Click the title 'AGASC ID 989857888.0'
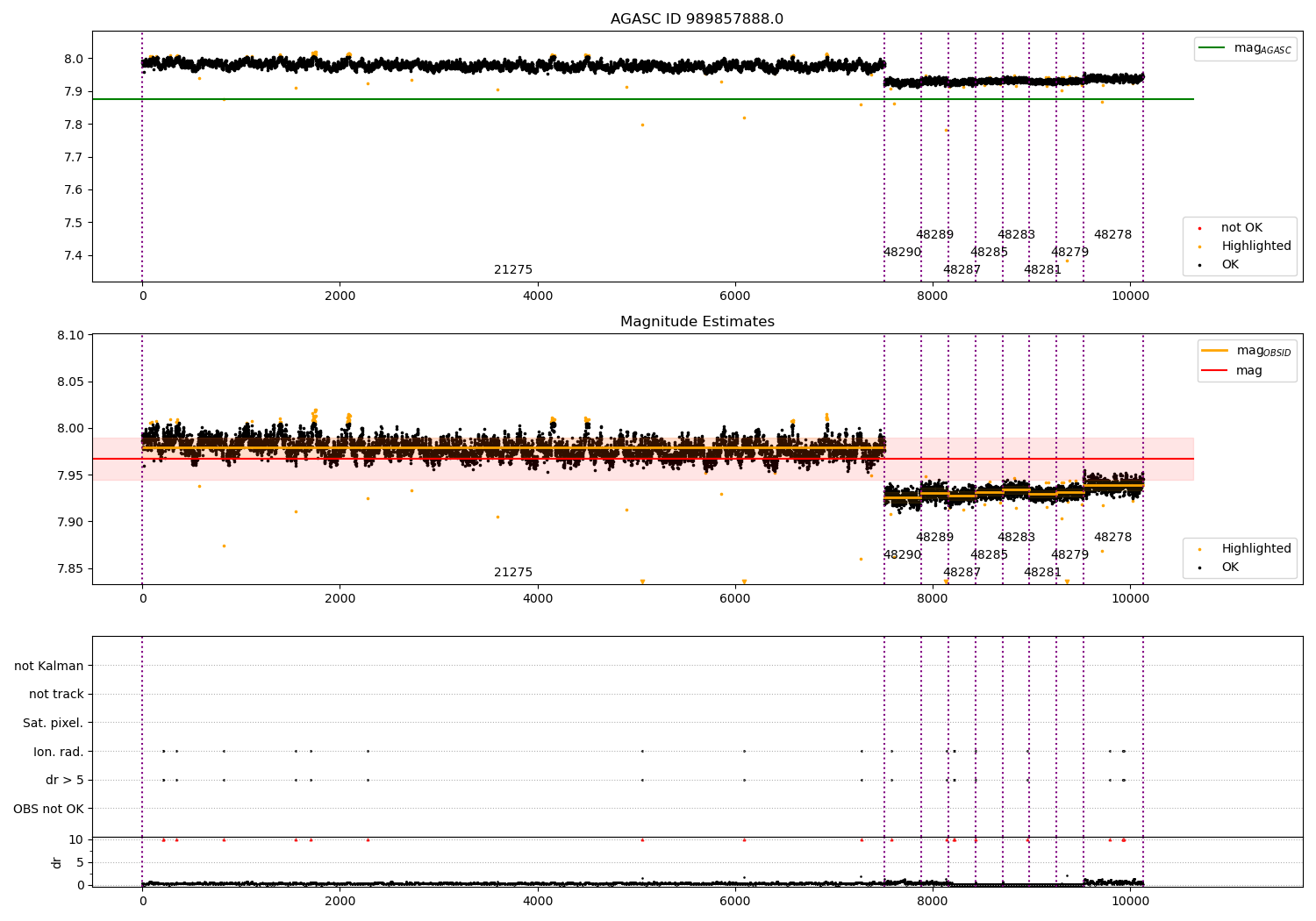The image size is (1316, 921). tap(697, 19)
